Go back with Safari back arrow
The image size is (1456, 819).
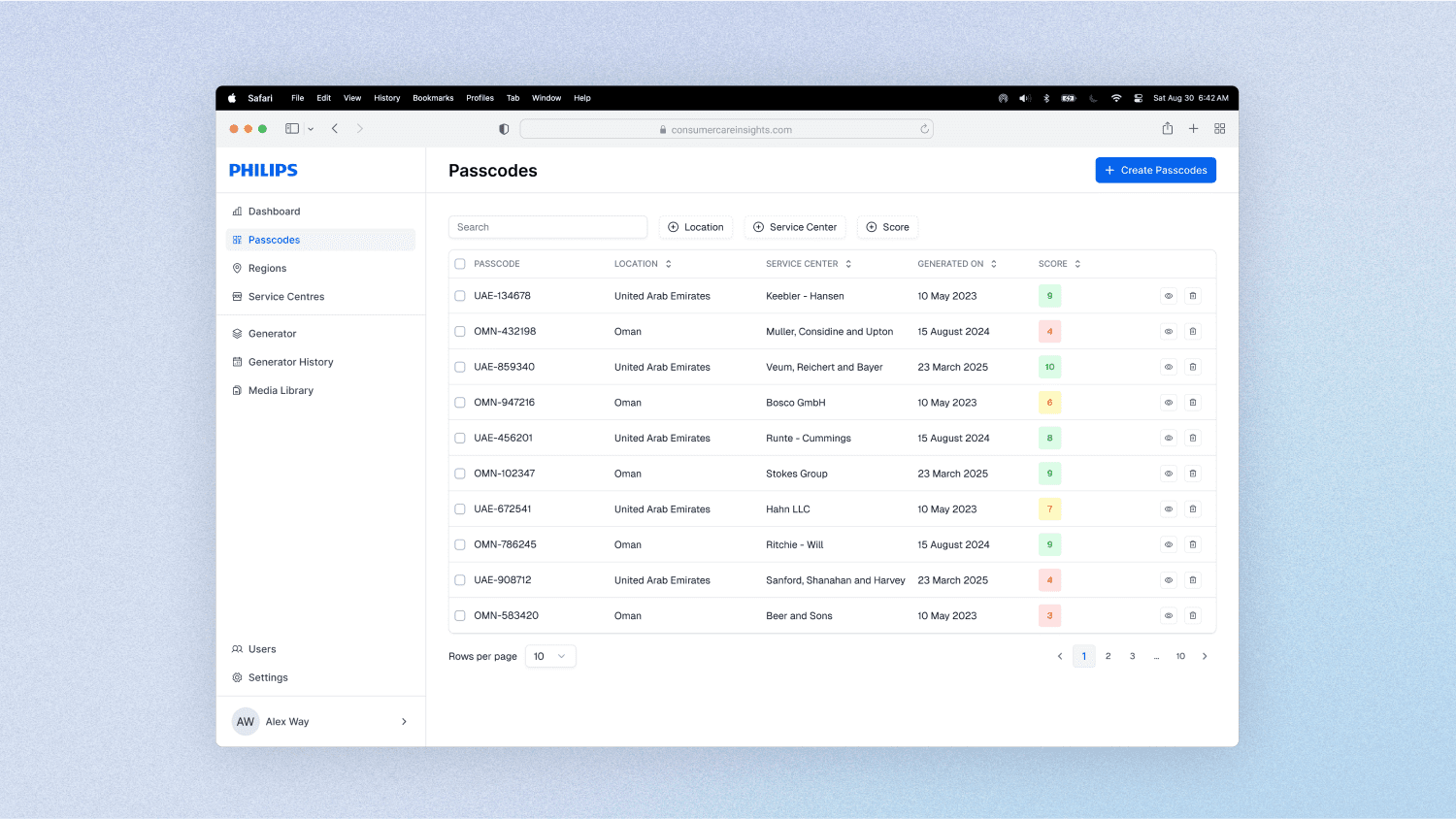[335, 129]
